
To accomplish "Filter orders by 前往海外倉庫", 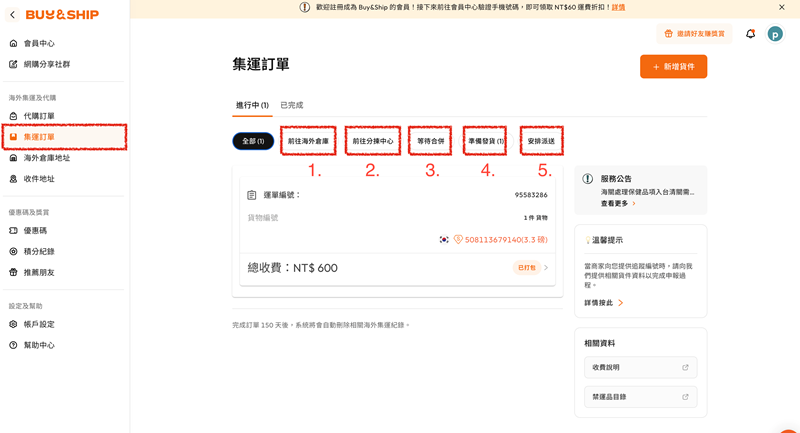I will 308,141.
